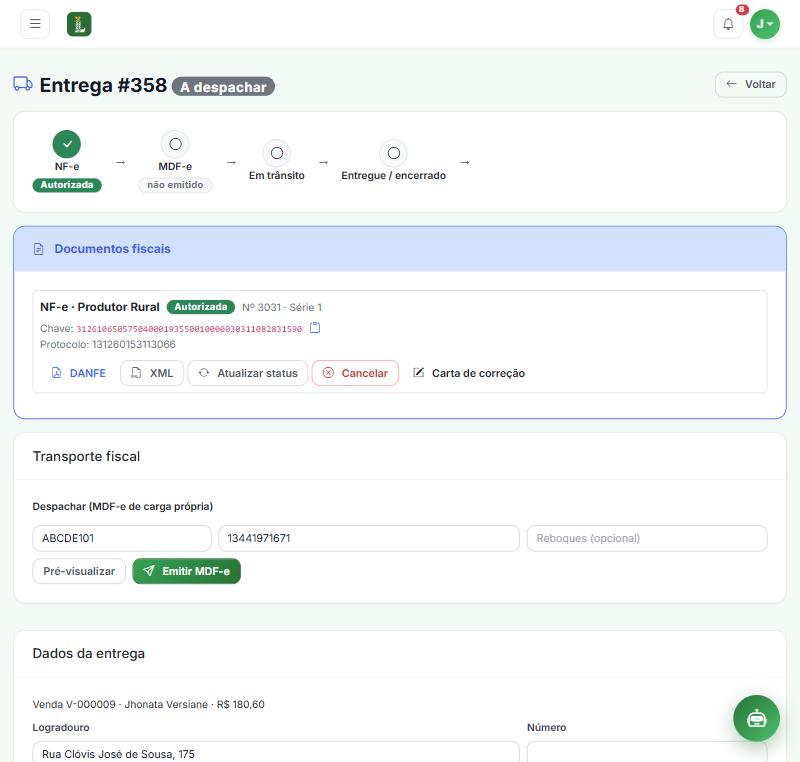Click the não emitido badge under MDF-e
The image size is (800, 762).
[175, 185]
